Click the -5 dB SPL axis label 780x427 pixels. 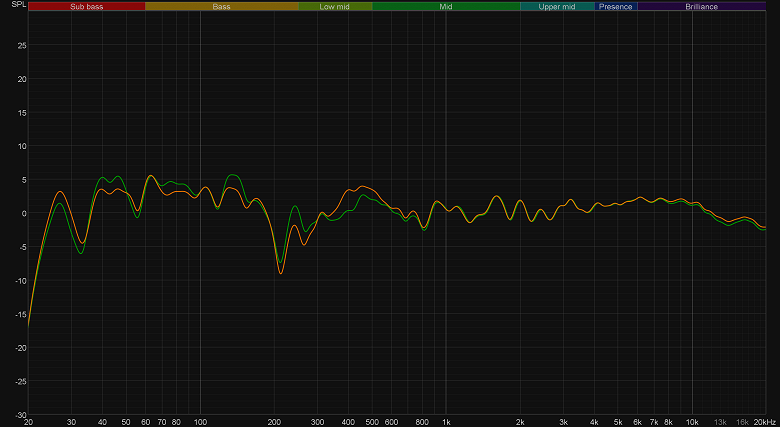point(23,247)
